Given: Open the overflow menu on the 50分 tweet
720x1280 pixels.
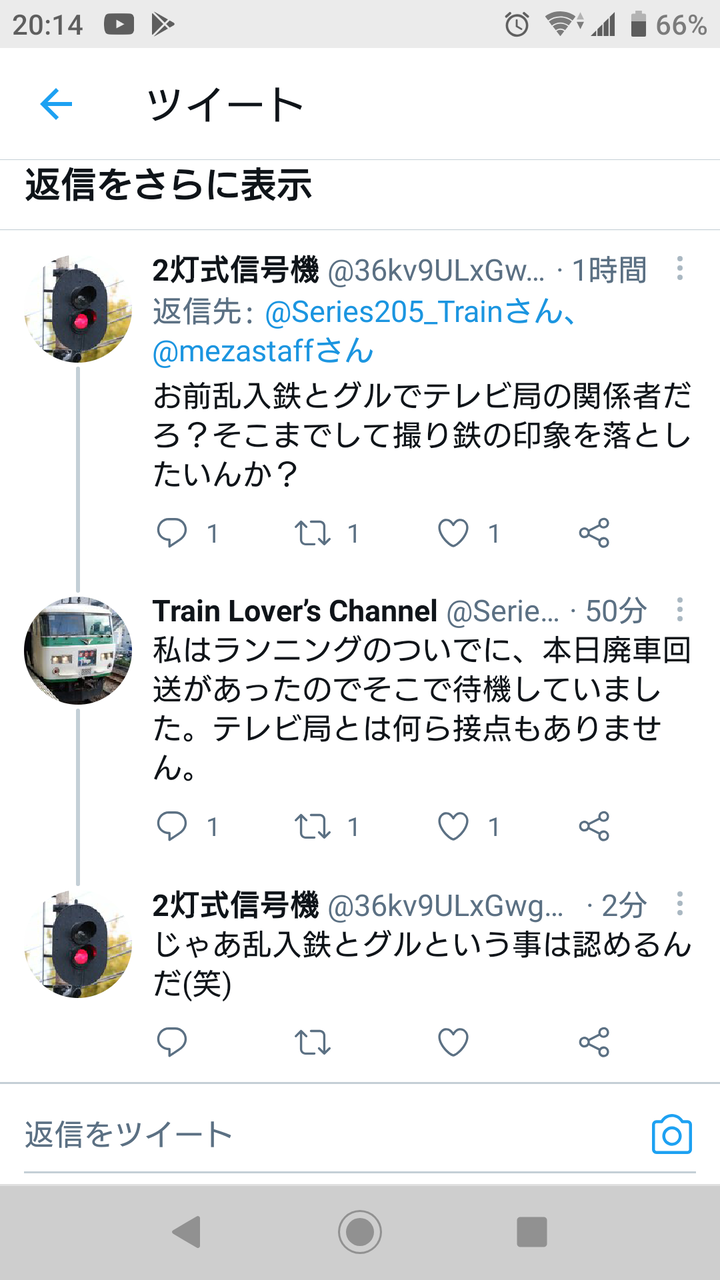Looking at the screenshot, I should (680, 610).
